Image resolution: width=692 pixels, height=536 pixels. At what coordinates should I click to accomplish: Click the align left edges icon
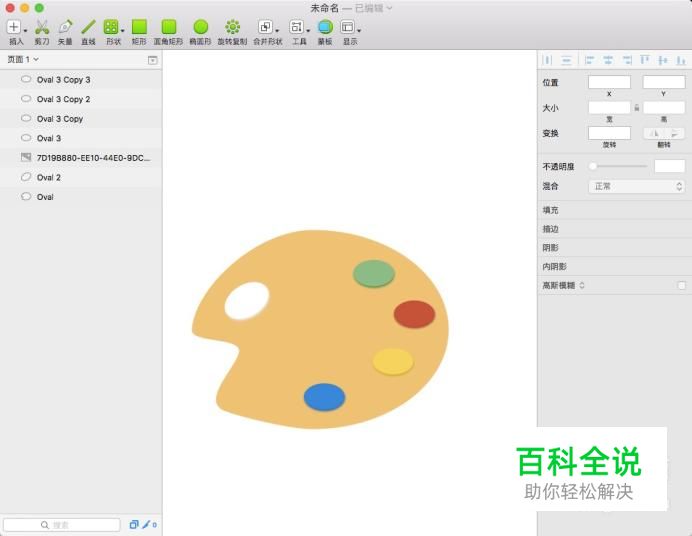589,60
